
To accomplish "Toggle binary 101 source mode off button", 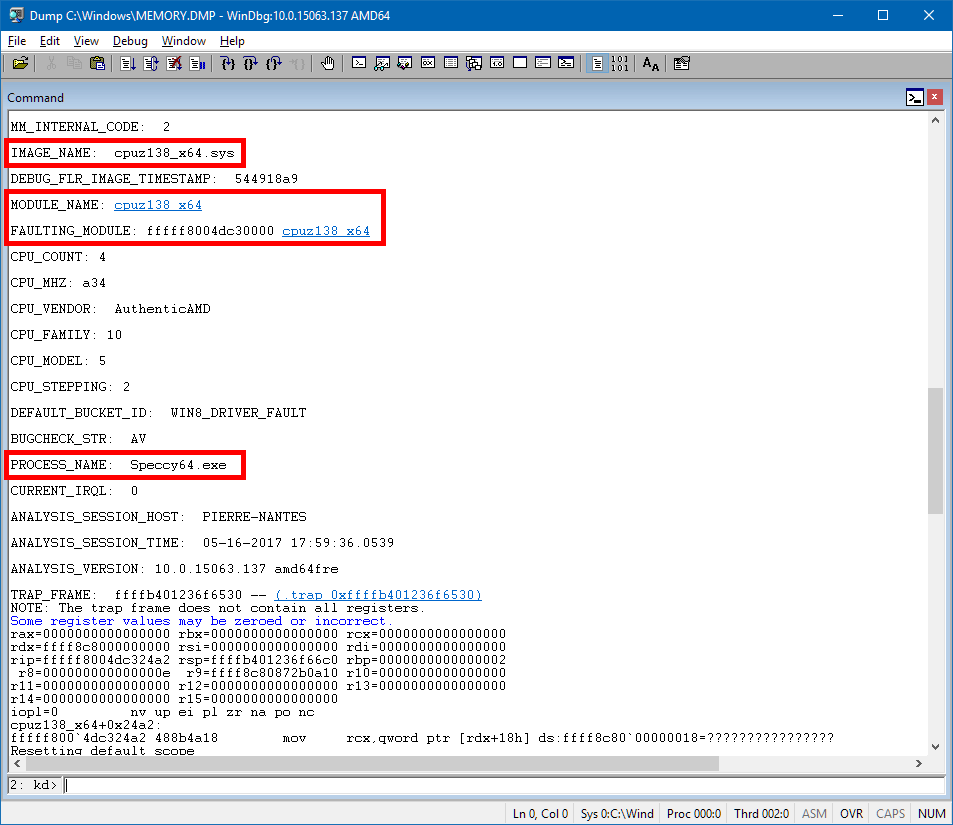I will [620, 63].
